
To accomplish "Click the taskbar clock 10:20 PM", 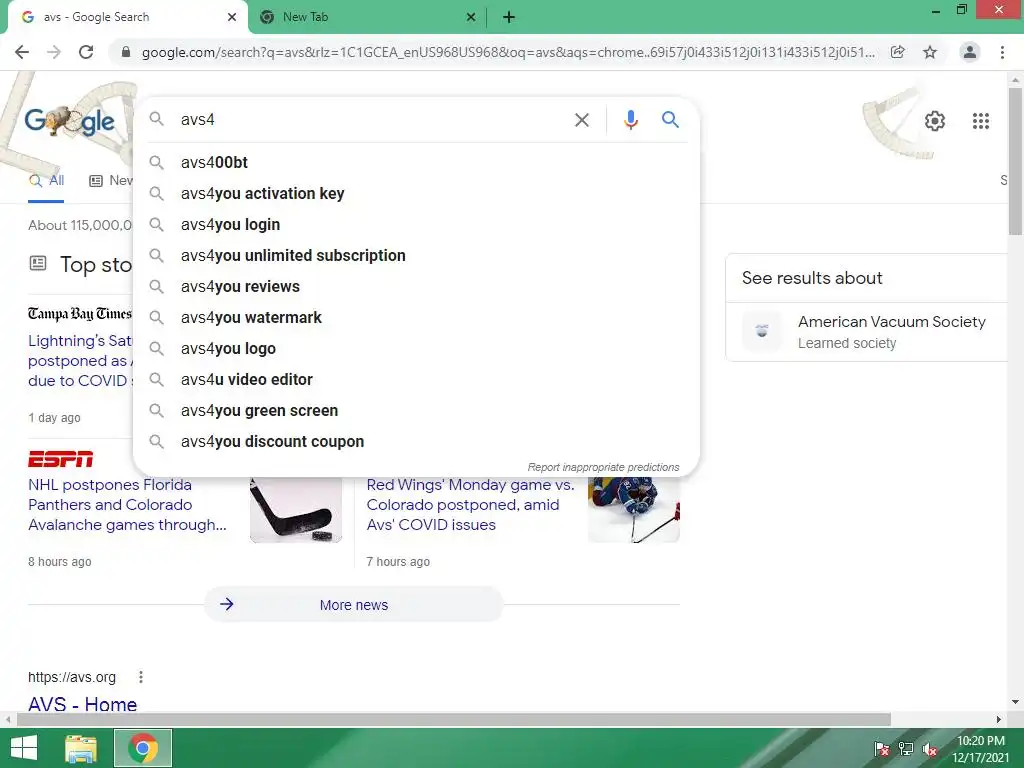I will (x=981, y=741).
